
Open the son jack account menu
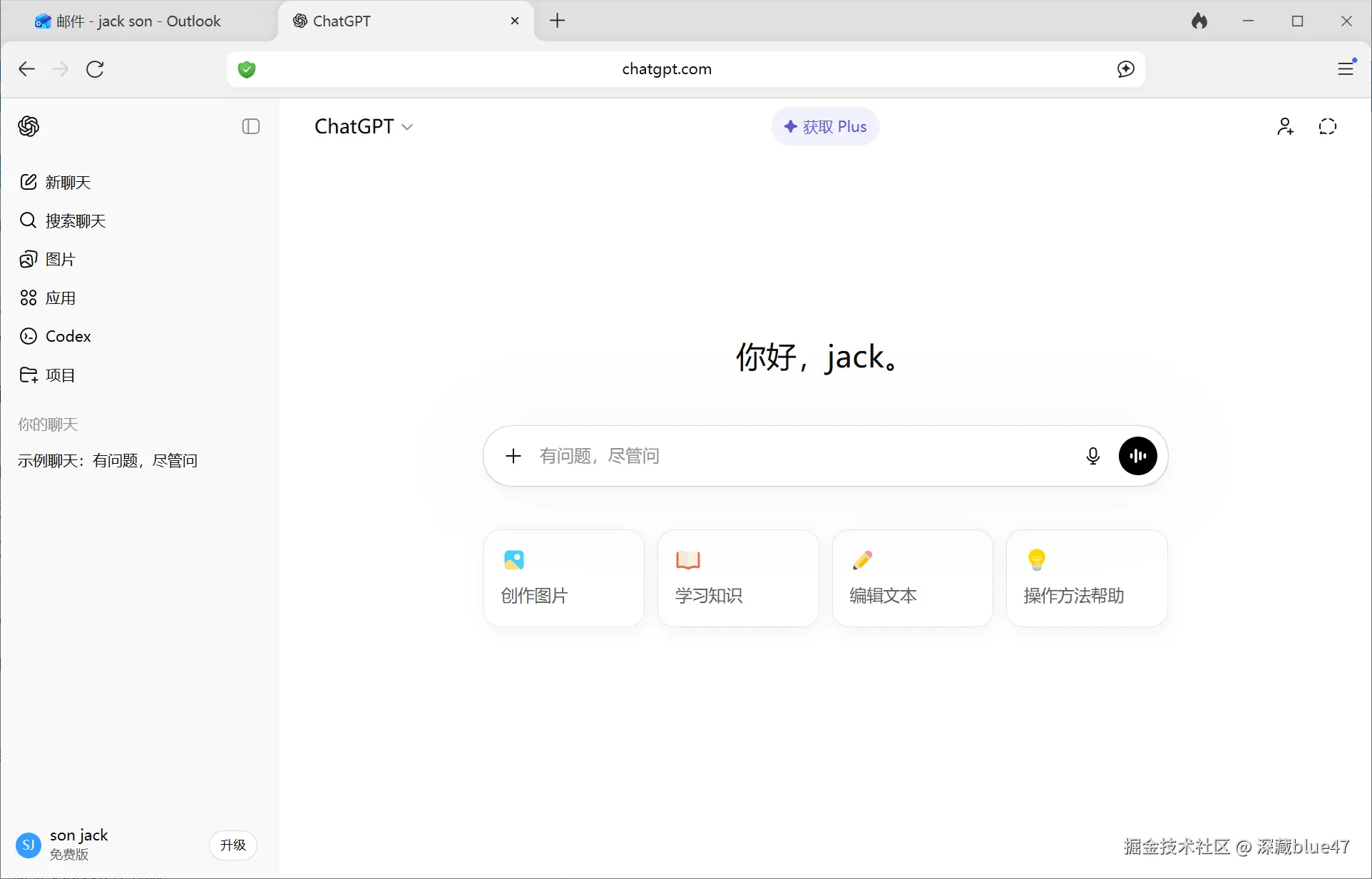[x=78, y=844]
